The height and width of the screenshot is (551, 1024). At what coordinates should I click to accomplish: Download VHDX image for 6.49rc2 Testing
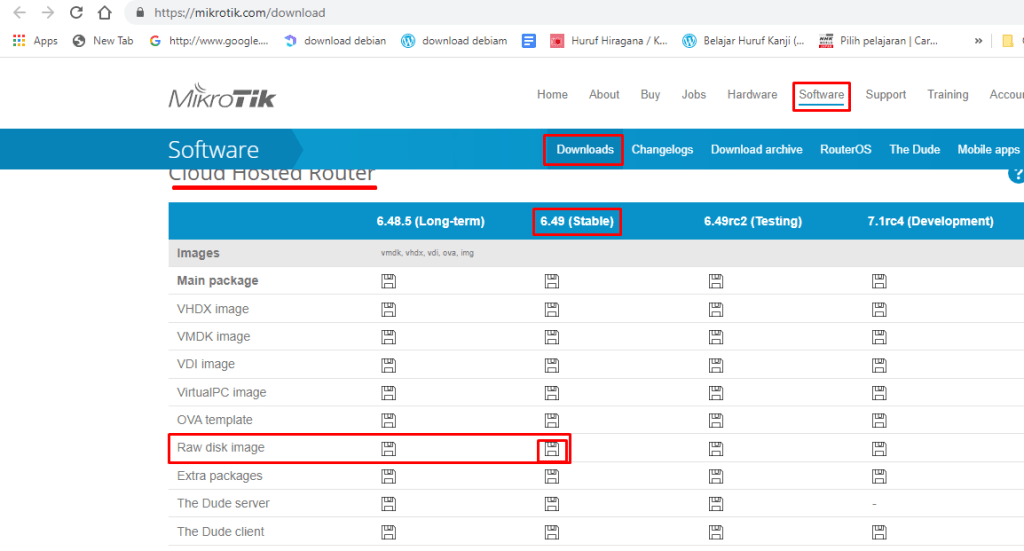715,309
